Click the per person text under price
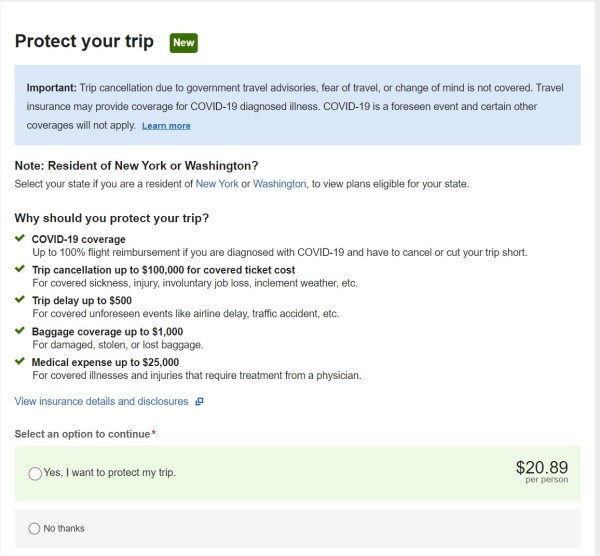The image size is (600, 556). tap(546, 480)
